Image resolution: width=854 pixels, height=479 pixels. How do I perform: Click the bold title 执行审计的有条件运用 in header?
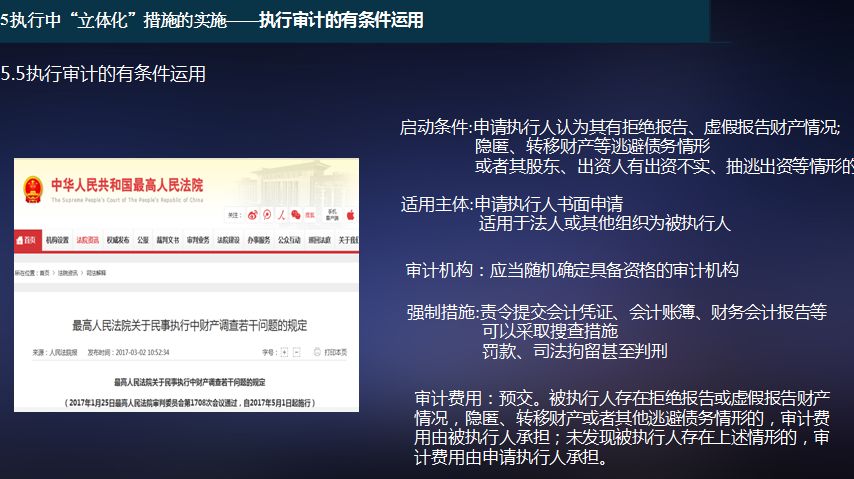coord(341,20)
